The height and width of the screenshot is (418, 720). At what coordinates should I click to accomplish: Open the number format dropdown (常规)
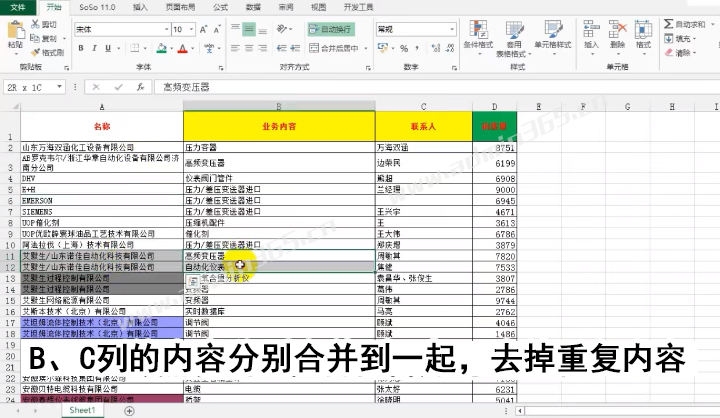(452, 29)
